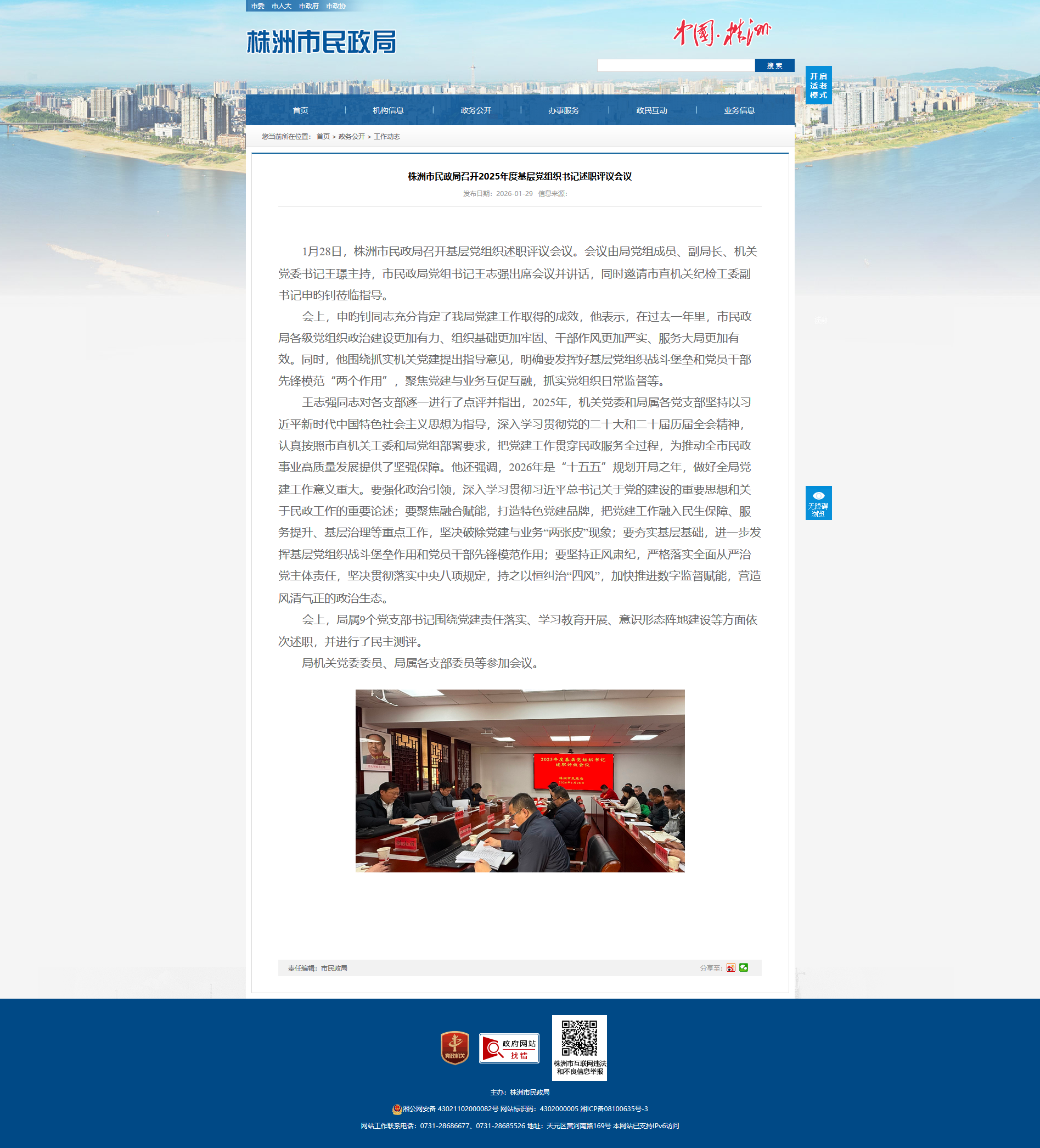Click the WeChat share icon
Screen dimensions: 1040x1148
(744, 967)
